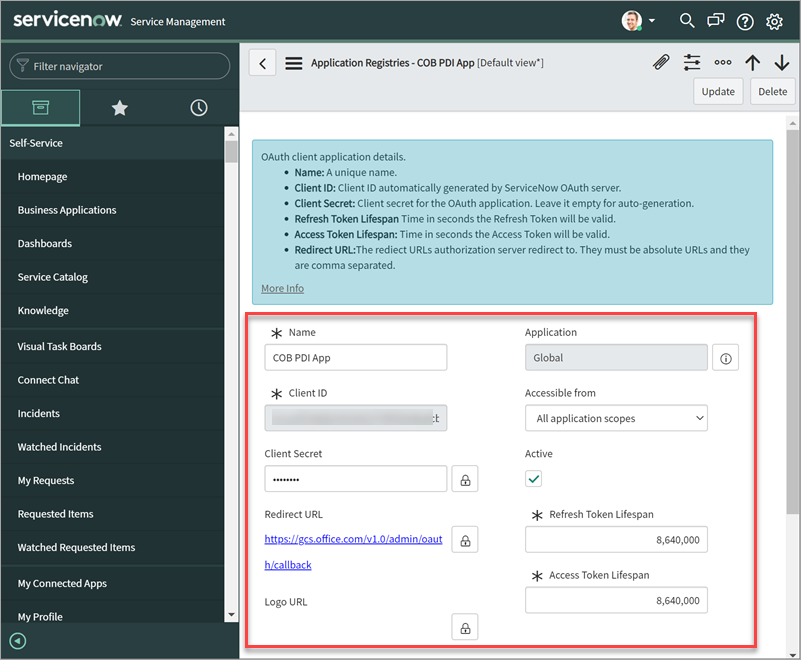Expand the user avatar menu caret

[x=650, y=20]
